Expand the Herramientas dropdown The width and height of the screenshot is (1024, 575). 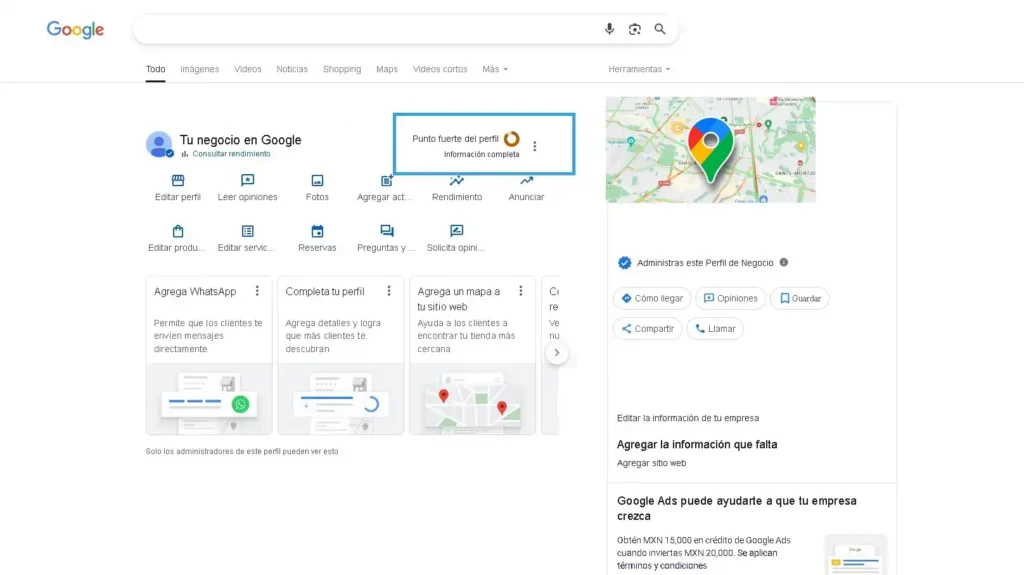[639, 69]
